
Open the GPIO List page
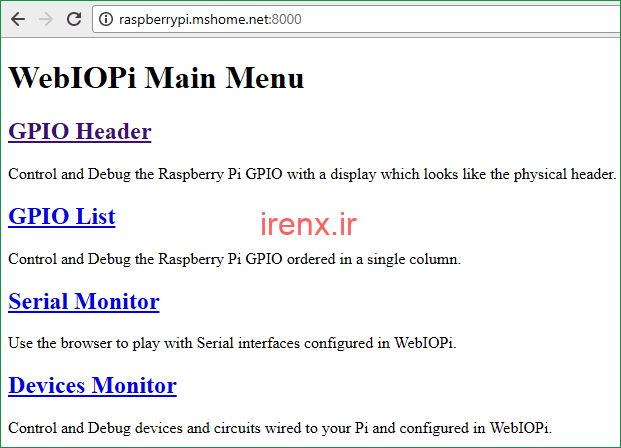click(x=62, y=216)
